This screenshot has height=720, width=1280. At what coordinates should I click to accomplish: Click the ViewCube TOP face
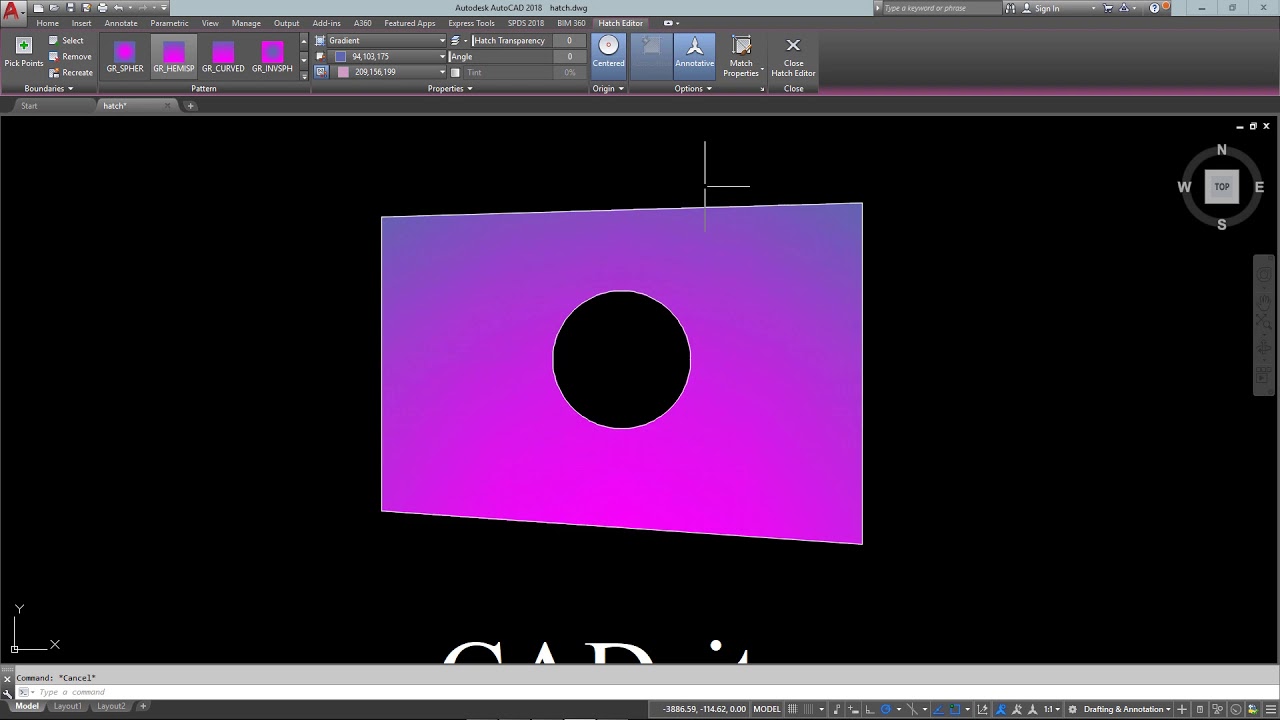[1222, 187]
